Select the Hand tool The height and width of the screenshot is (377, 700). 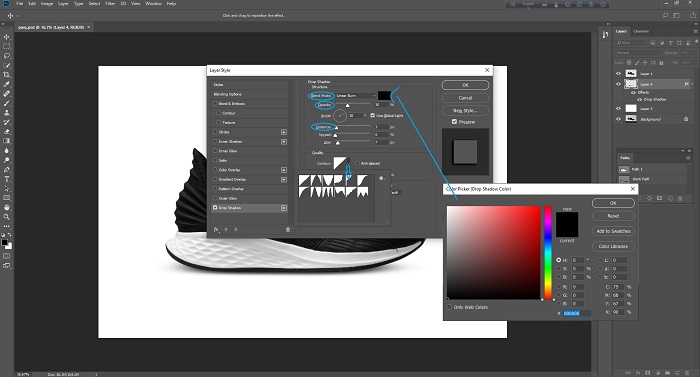[7, 207]
